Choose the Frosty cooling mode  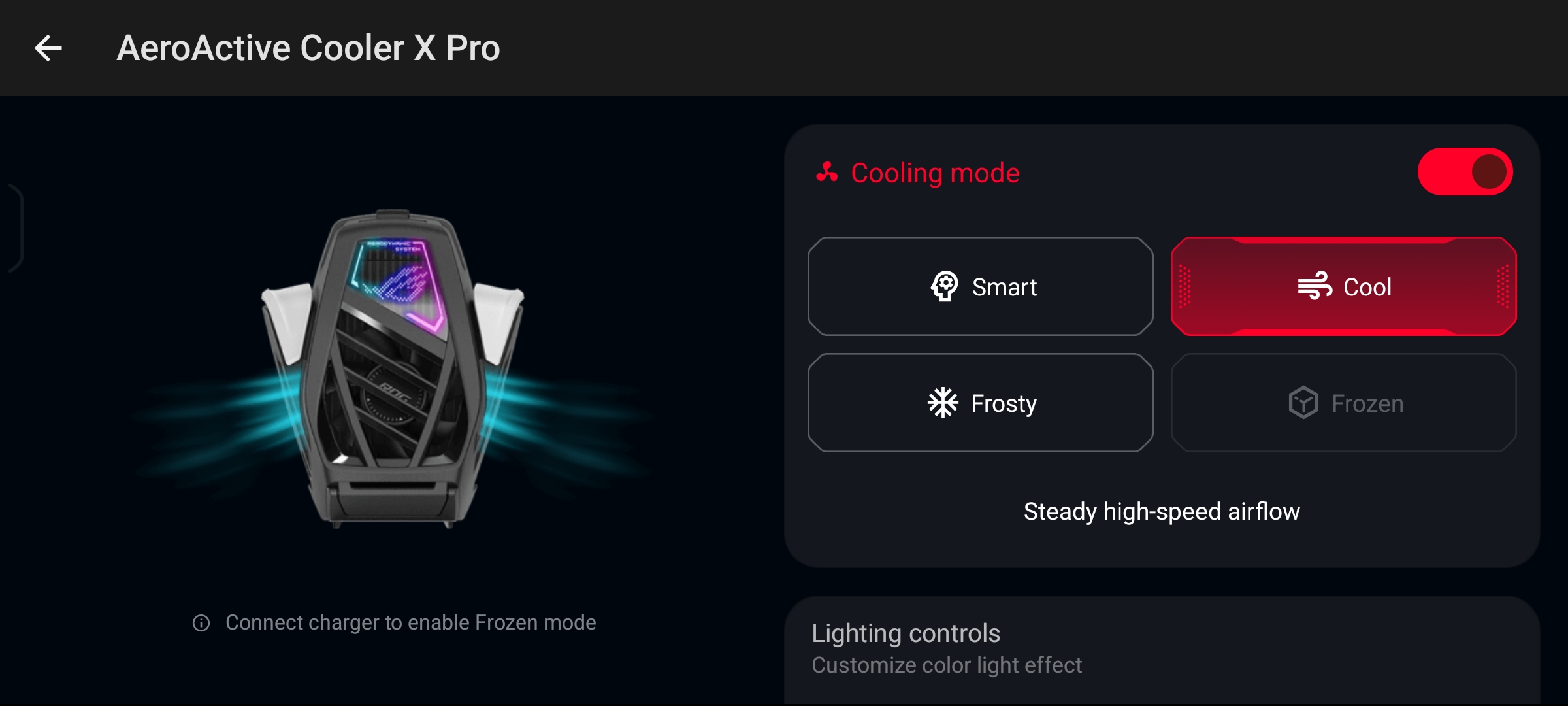point(980,403)
